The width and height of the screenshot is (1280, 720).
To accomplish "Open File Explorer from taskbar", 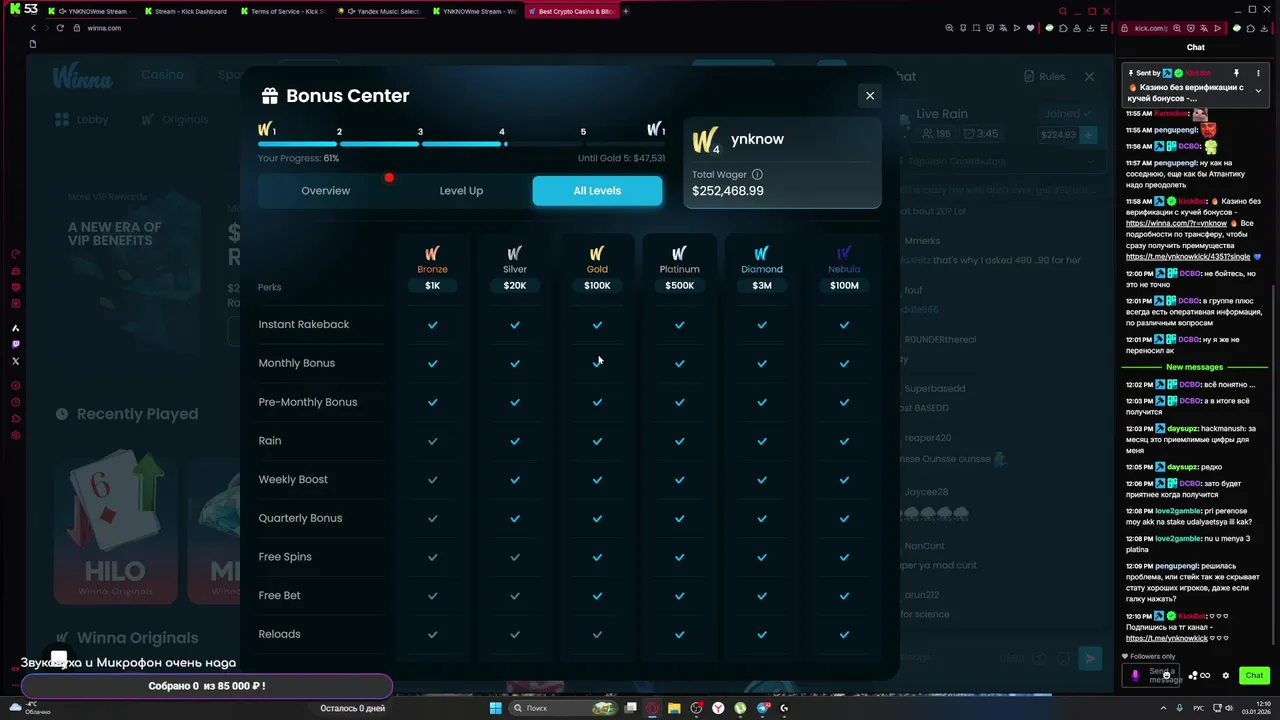I will (673, 708).
